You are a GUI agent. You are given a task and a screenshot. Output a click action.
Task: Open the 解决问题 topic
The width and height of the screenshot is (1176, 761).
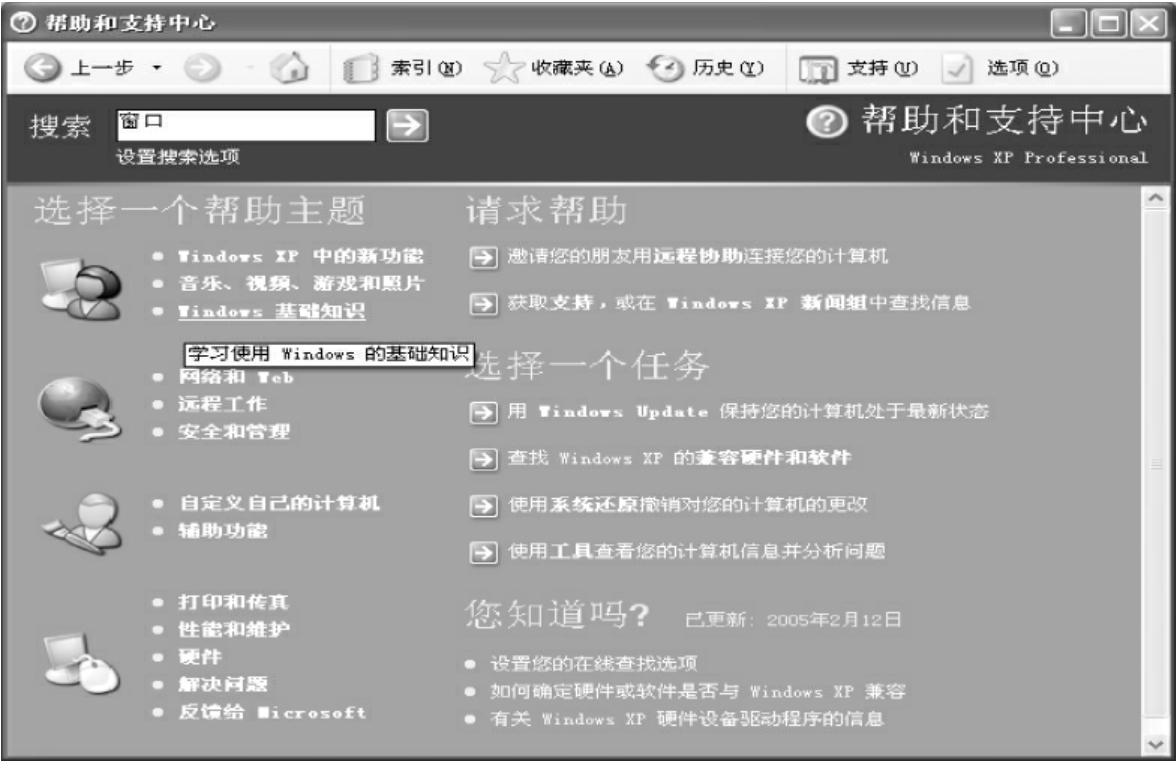coord(223,685)
